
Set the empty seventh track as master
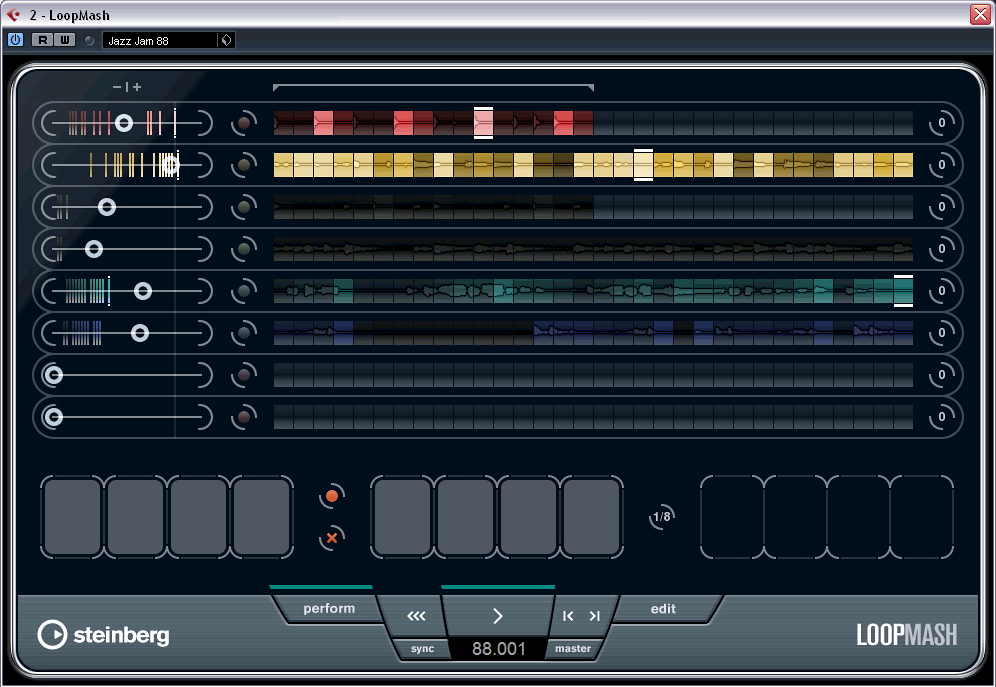(x=244, y=375)
